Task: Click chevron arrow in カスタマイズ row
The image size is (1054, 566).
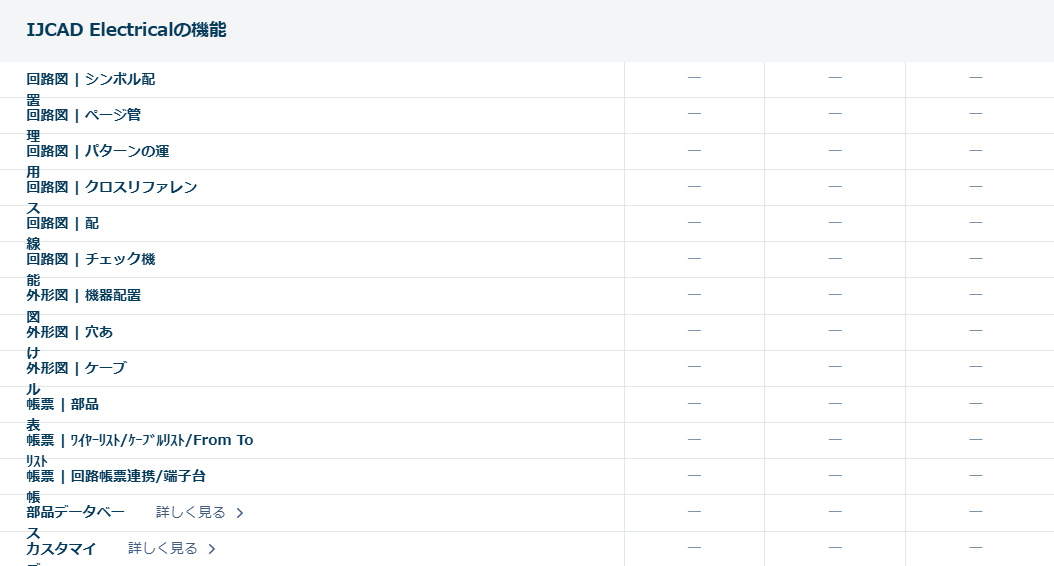Action: 212,549
